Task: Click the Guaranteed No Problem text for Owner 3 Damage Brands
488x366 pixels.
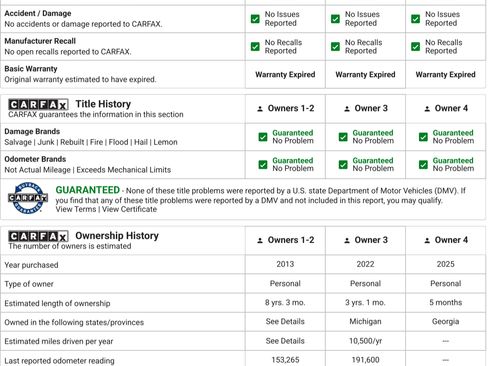Action: click(x=373, y=137)
